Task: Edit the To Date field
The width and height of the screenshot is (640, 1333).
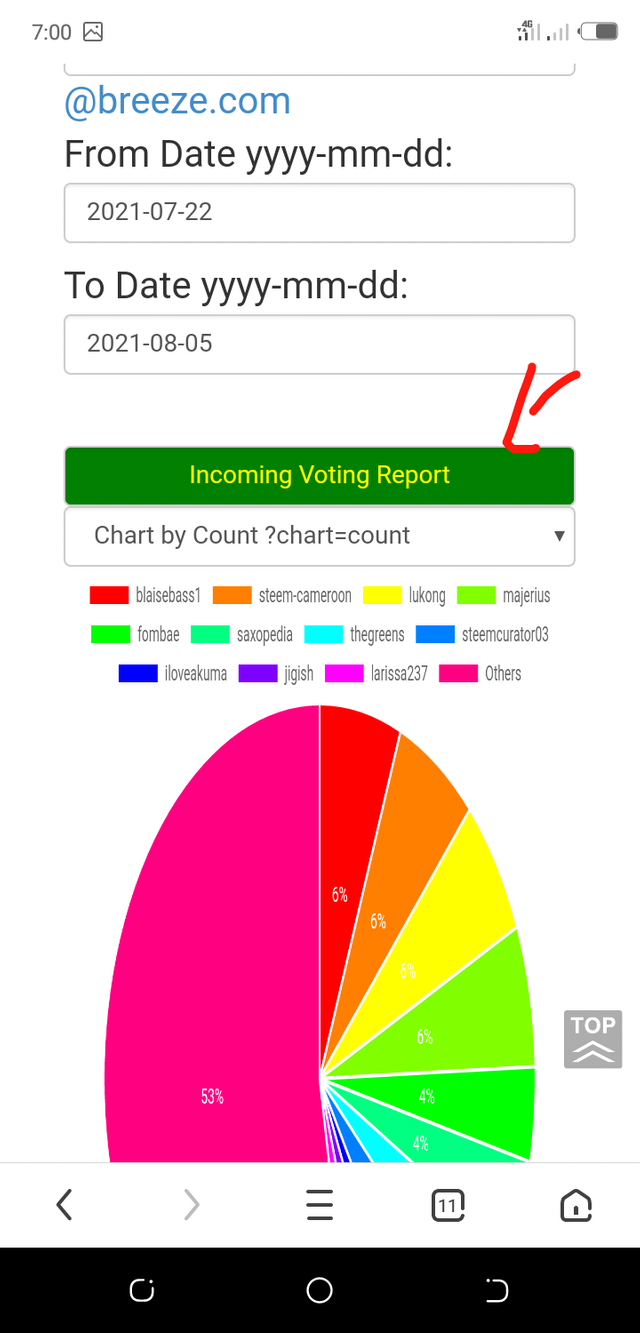Action: 320,344
